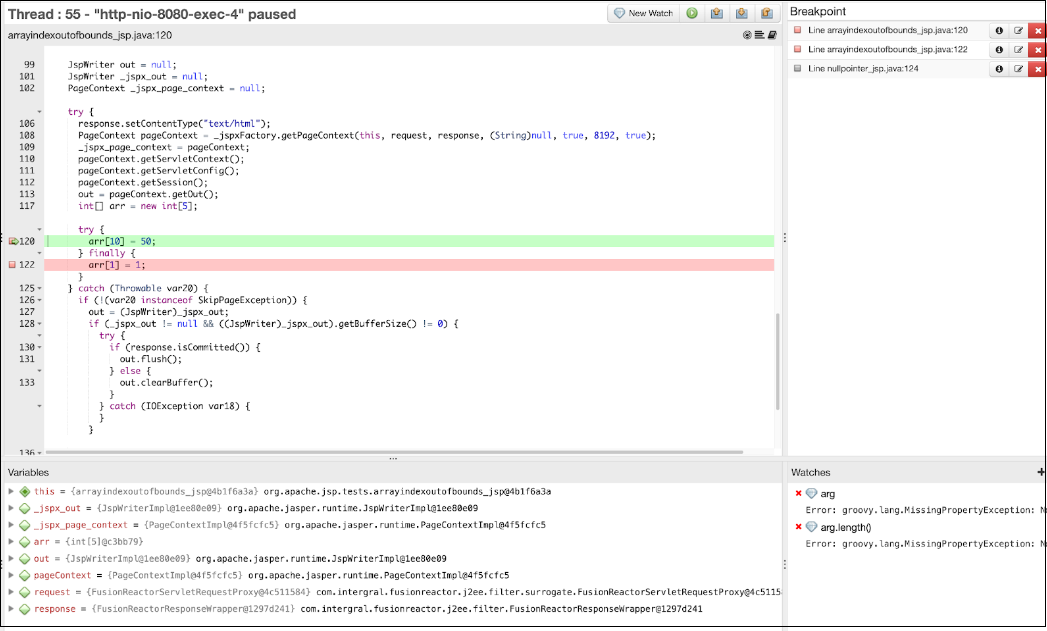Click the highlighted code line 'arr[10] = 50;'
Image resolution: width=1047 pixels, height=631 pixels.
tap(122, 241)
